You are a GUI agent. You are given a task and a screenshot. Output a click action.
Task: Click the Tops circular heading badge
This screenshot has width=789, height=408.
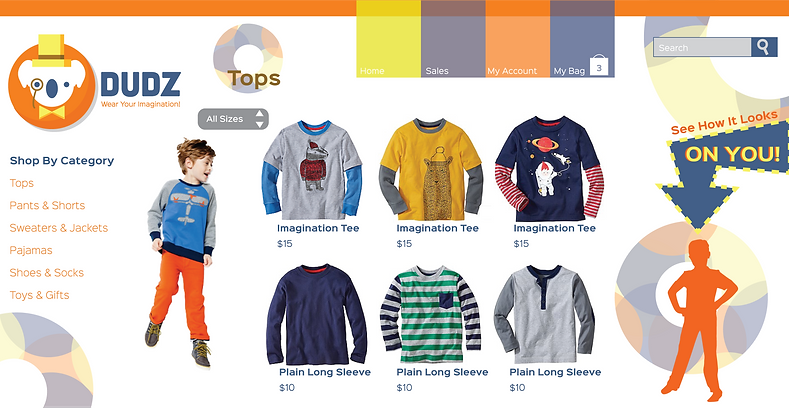pos(248,58)
